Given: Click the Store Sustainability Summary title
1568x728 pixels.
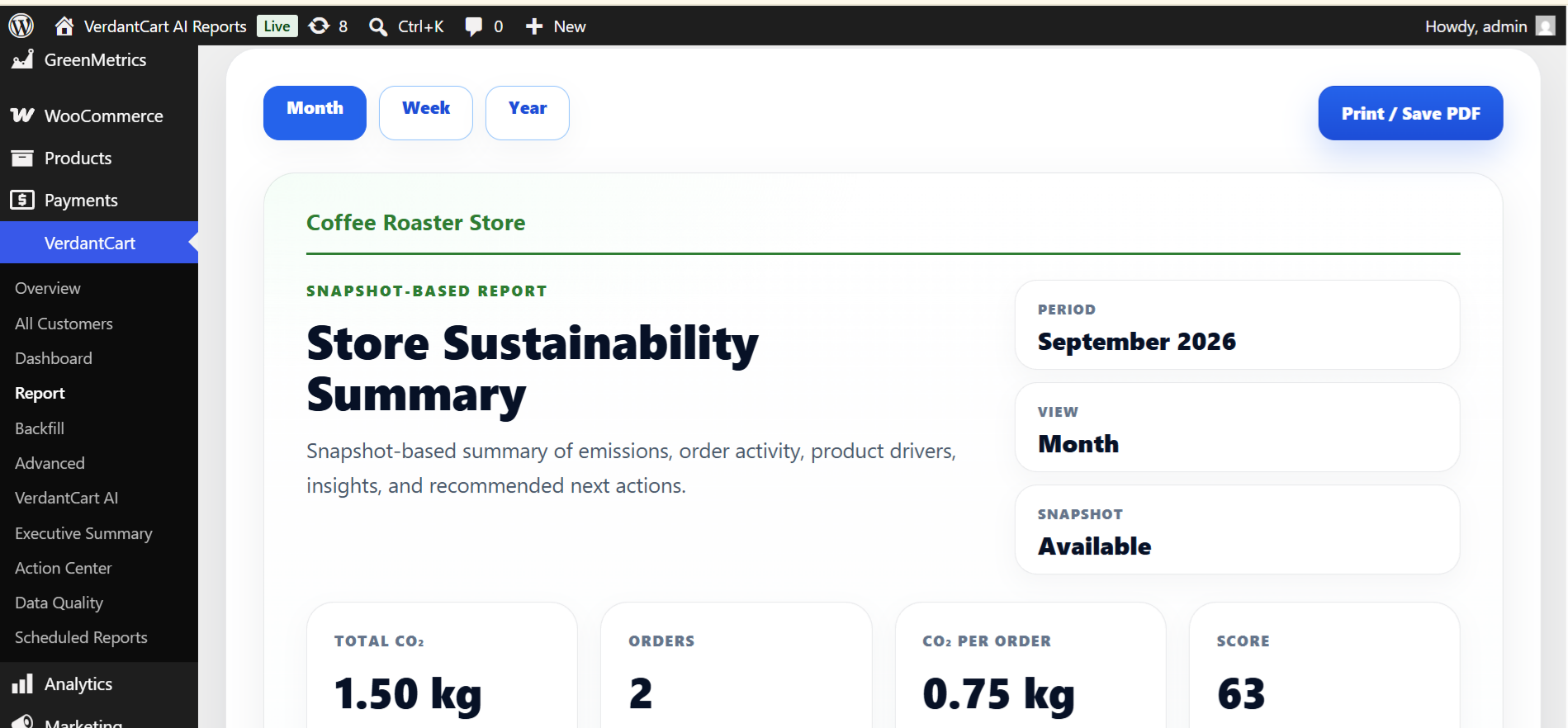Looking at the screenshot, I should 533,369.
